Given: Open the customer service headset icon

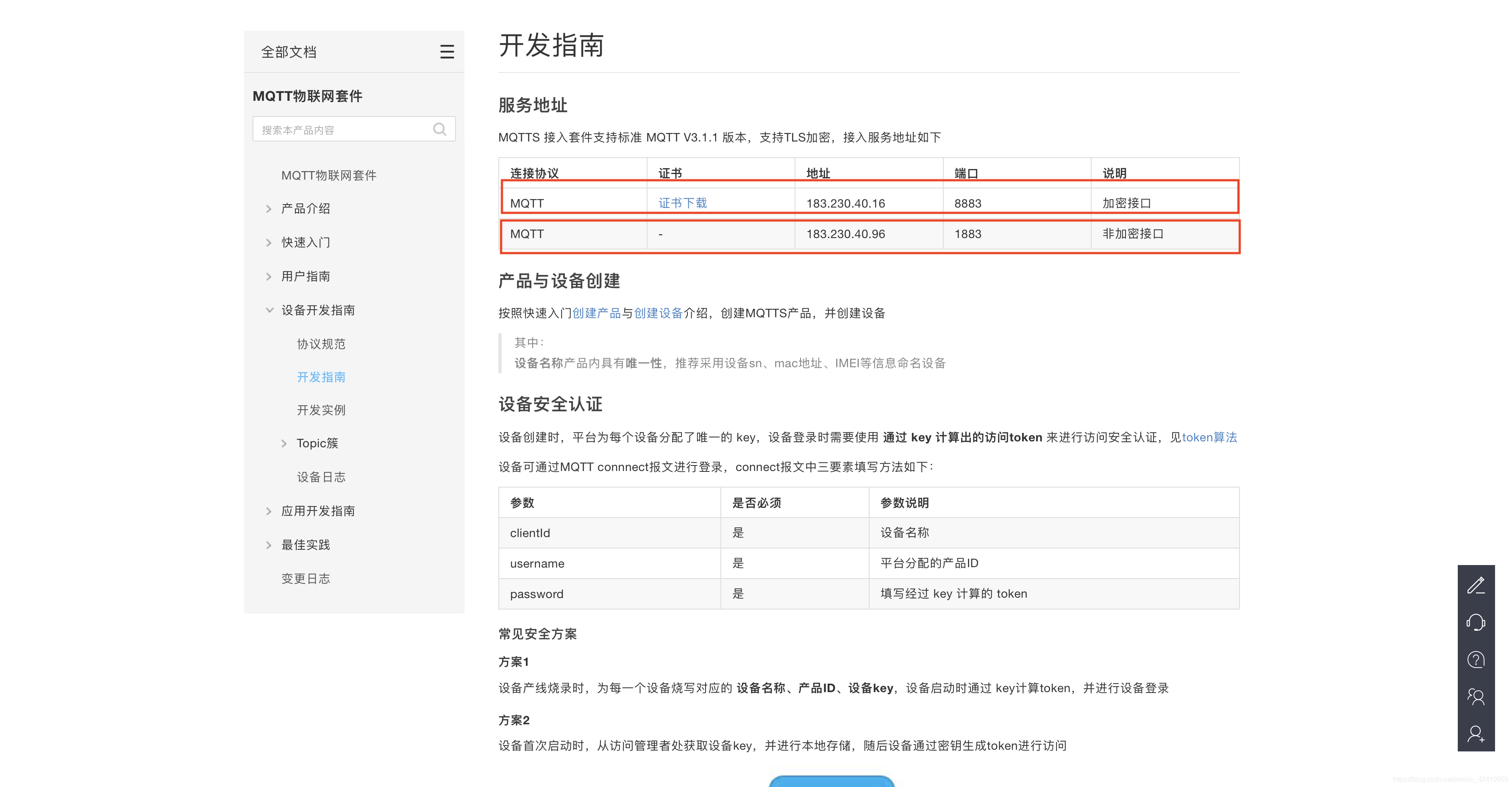Looking at the screenshot, I should coord(1477,623).
